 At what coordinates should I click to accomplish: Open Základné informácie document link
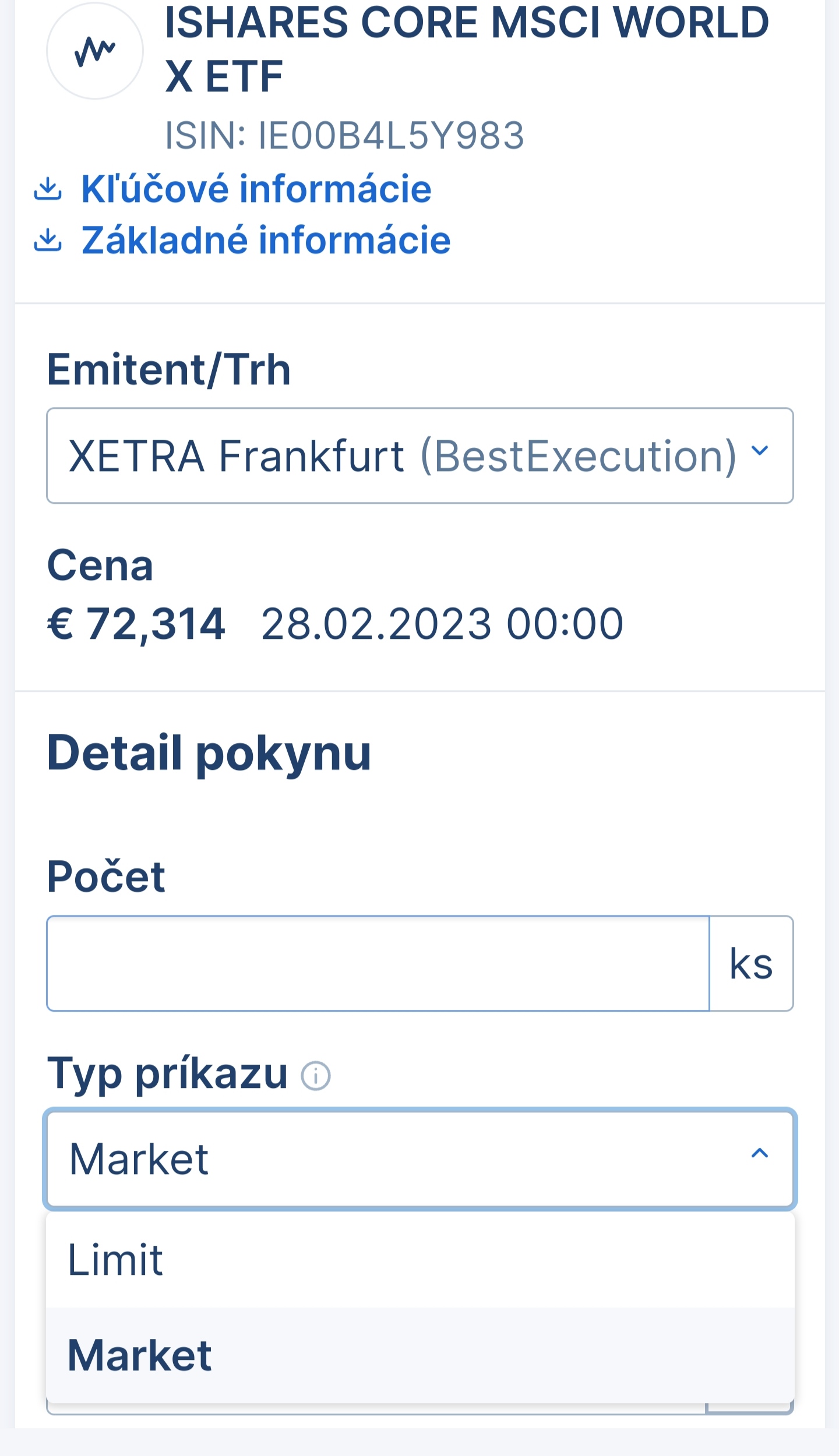click(x=266, y=240)
